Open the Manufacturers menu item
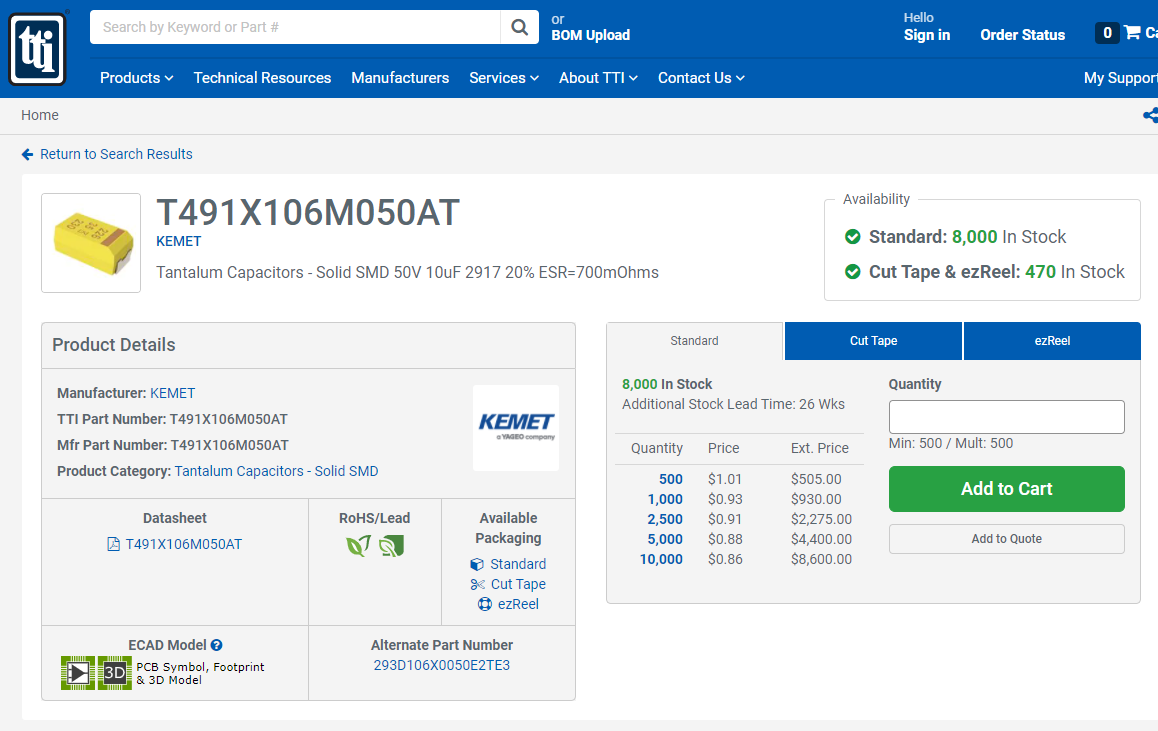 coord(400,78)
